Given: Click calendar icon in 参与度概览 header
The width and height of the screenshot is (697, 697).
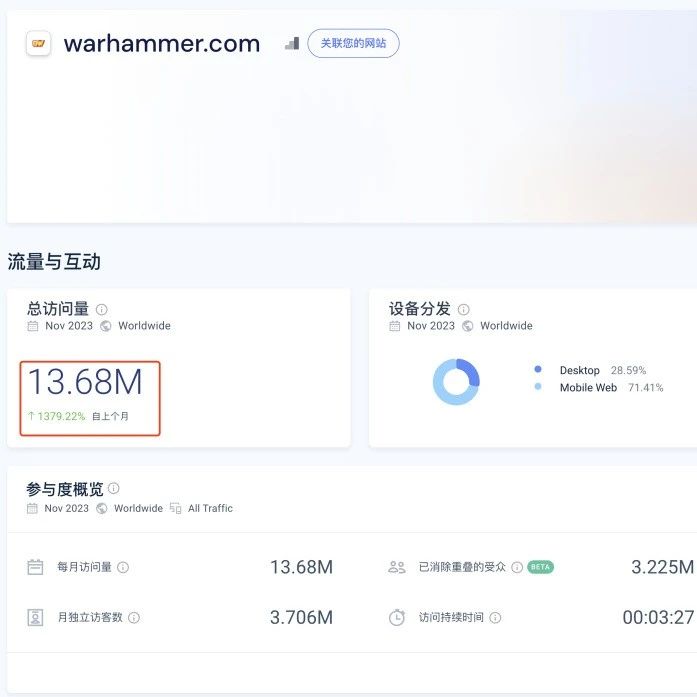Looking at the screenshot, I should click(x=32, y=508).
